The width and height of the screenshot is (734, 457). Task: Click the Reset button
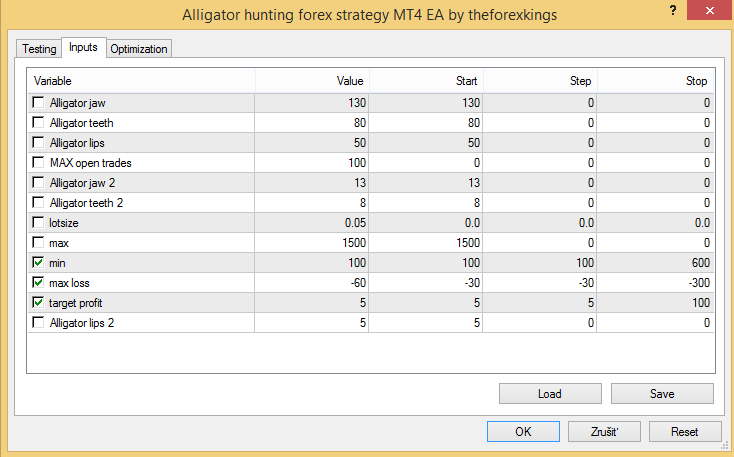point(685,432)
